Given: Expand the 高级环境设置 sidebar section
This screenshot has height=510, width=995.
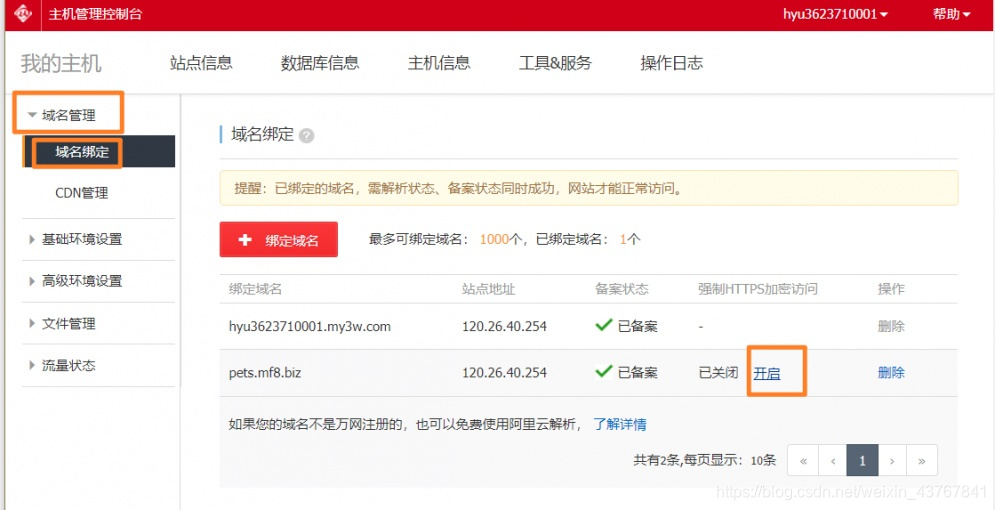Looking at the screenshot, I should pos(81,281).
